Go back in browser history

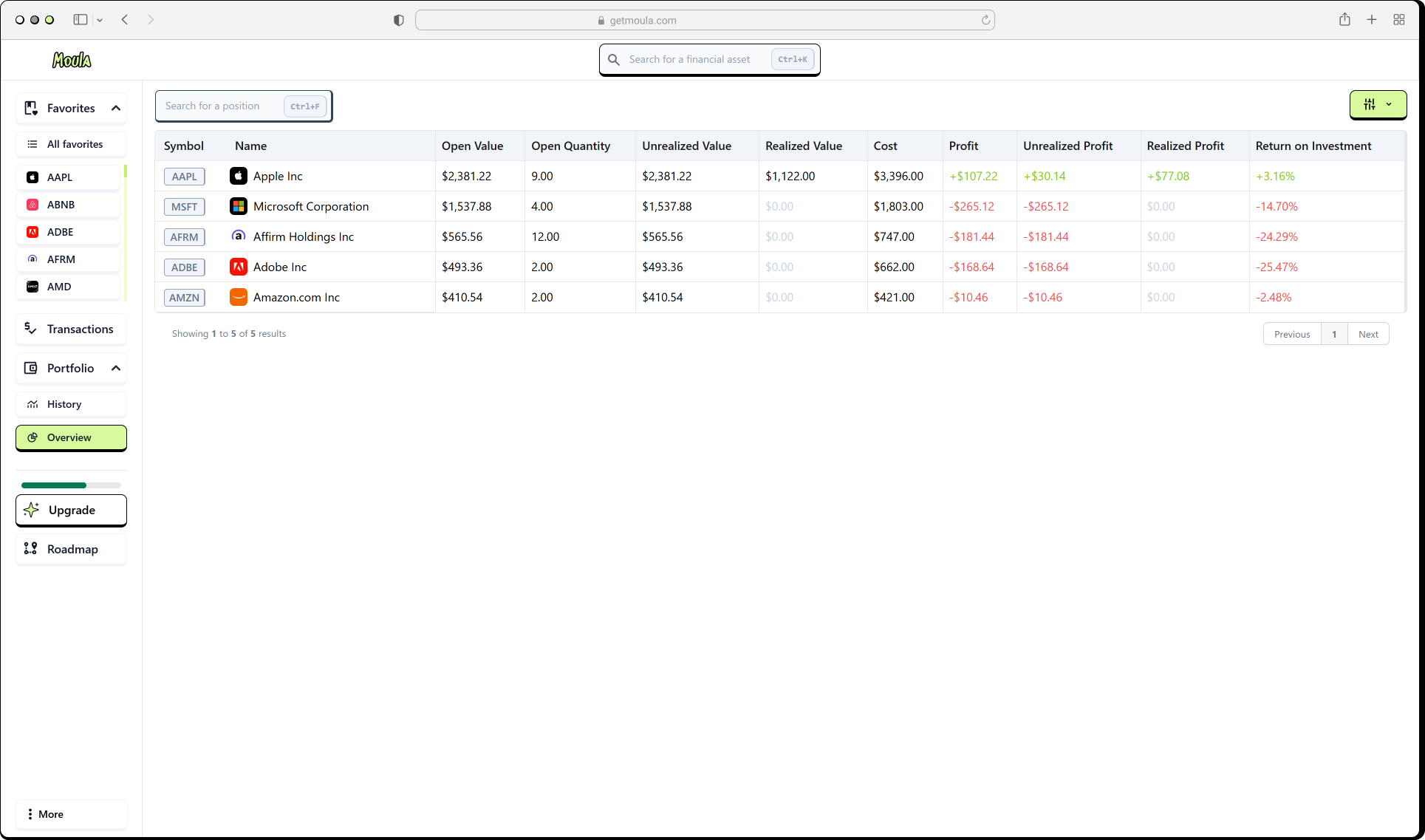tap(125, 20)
